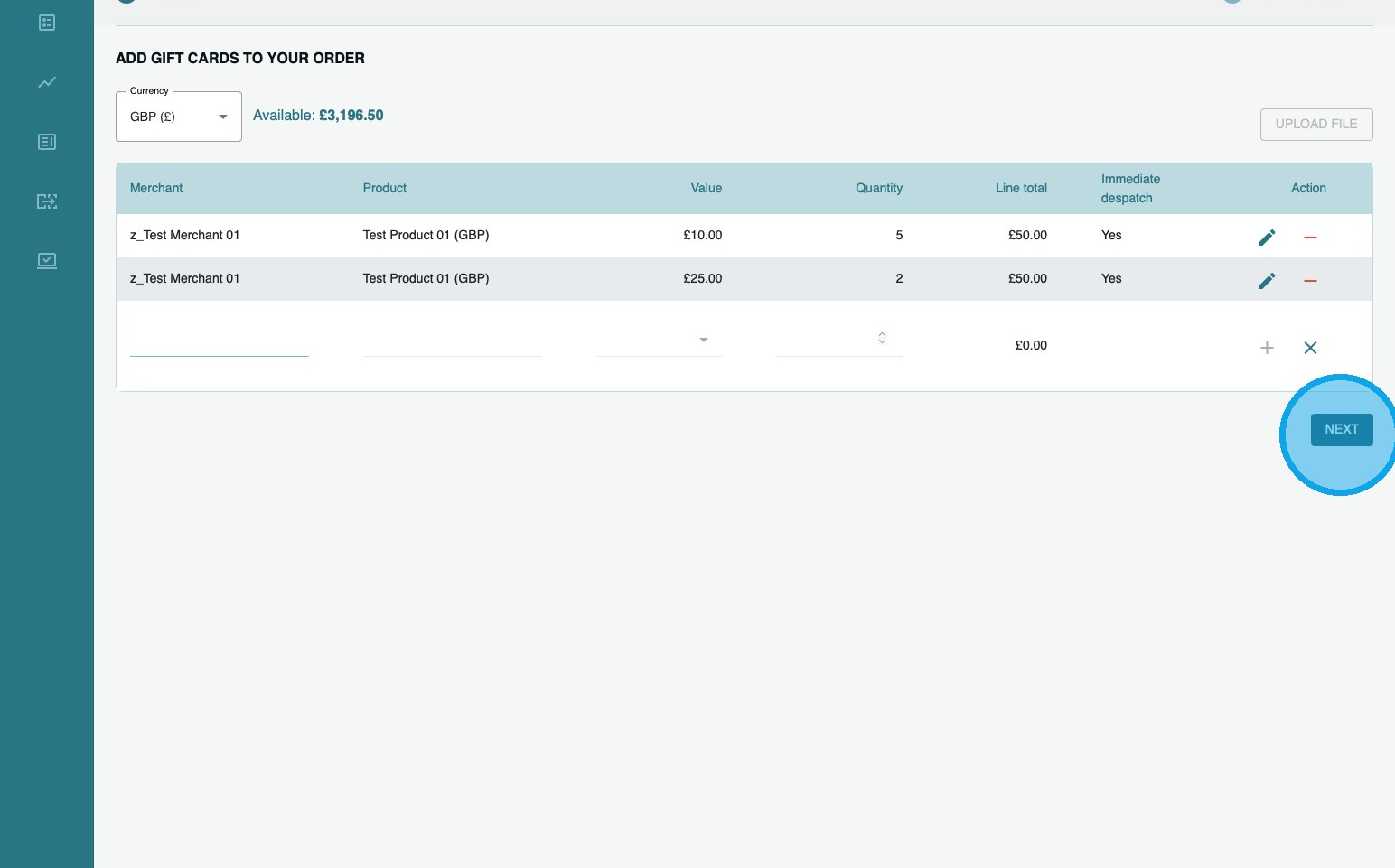The width and height of the screenshot is (1395, 868).
Task: Click the UPLOAD FILE button
Action: click(x=1316, y=125)
